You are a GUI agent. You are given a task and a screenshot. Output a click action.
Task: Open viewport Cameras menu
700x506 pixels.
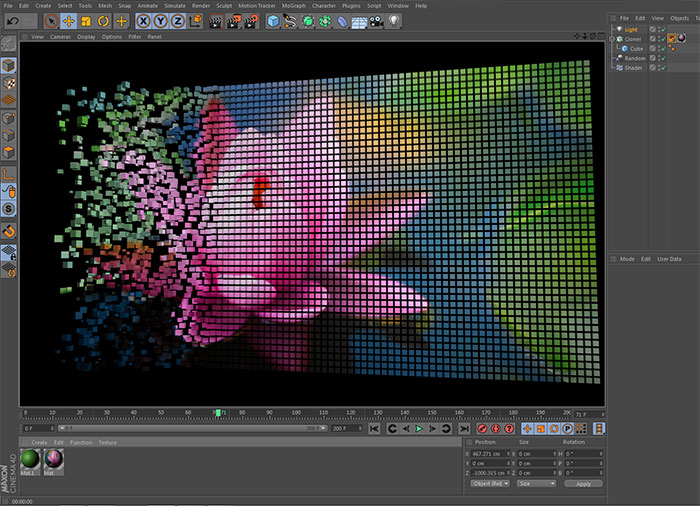coord(60,37)
